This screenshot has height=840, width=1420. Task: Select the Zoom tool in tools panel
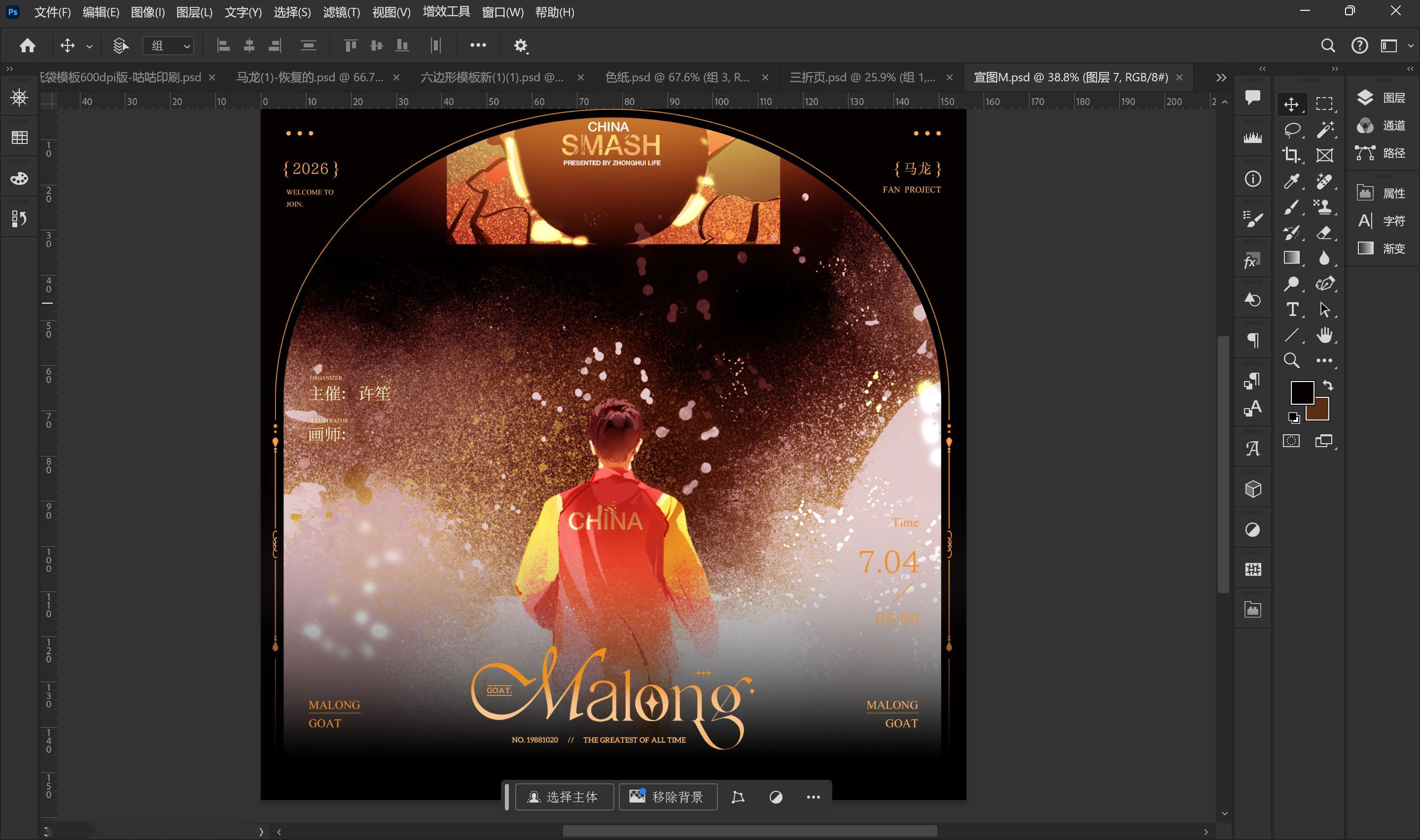pos(1291,360)
